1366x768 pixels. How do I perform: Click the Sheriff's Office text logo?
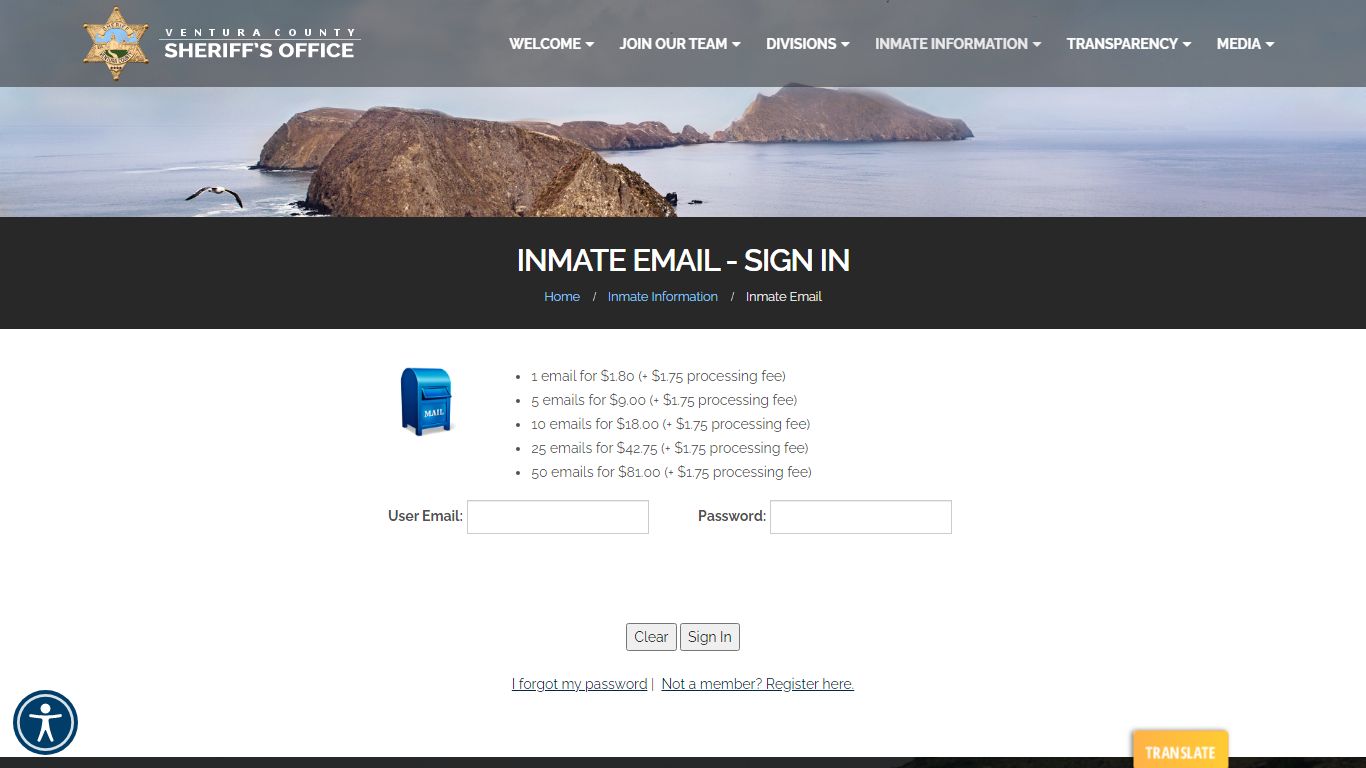click(260, 45)
